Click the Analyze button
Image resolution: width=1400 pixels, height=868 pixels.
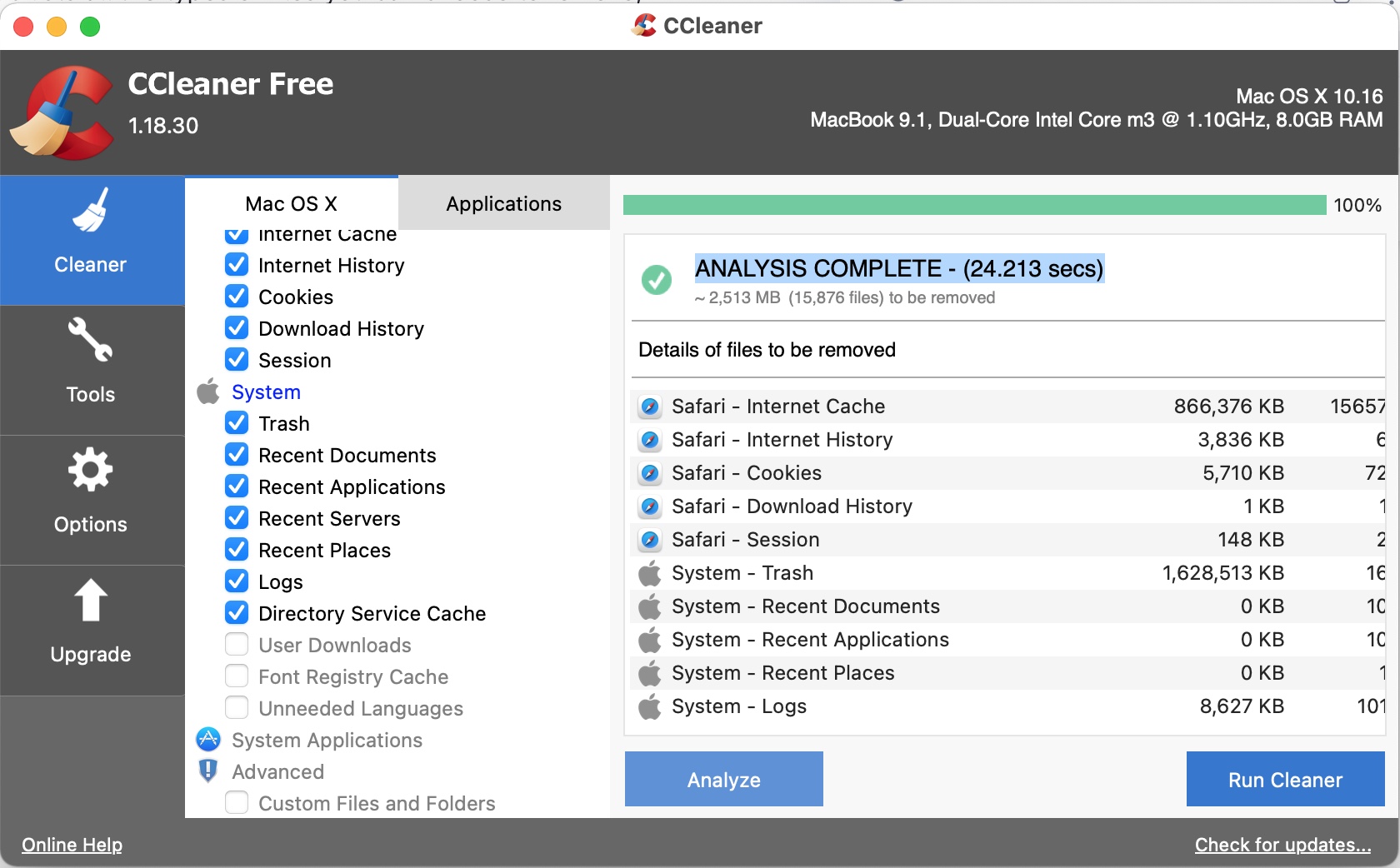724,780
